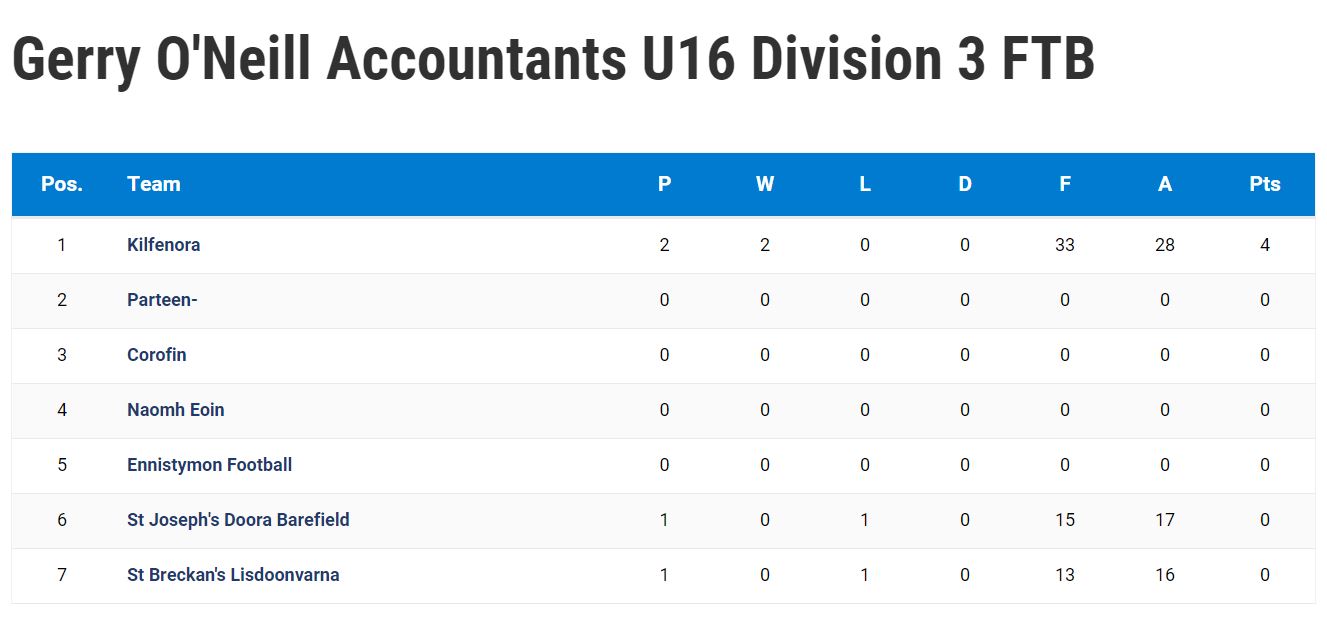Click the D (draws) column header
Image resolution: width=1327 pixels, height=632 pixels.
tap(965, 184)
